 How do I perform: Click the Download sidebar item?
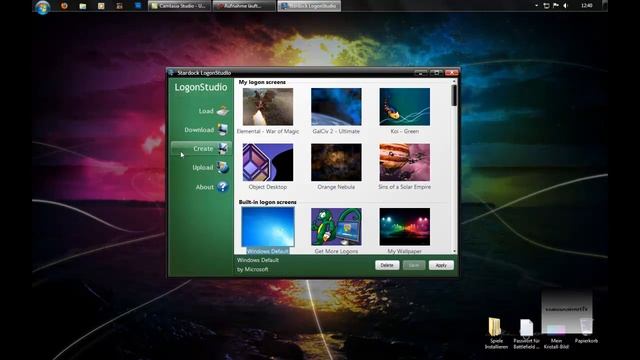pos(206,130)
